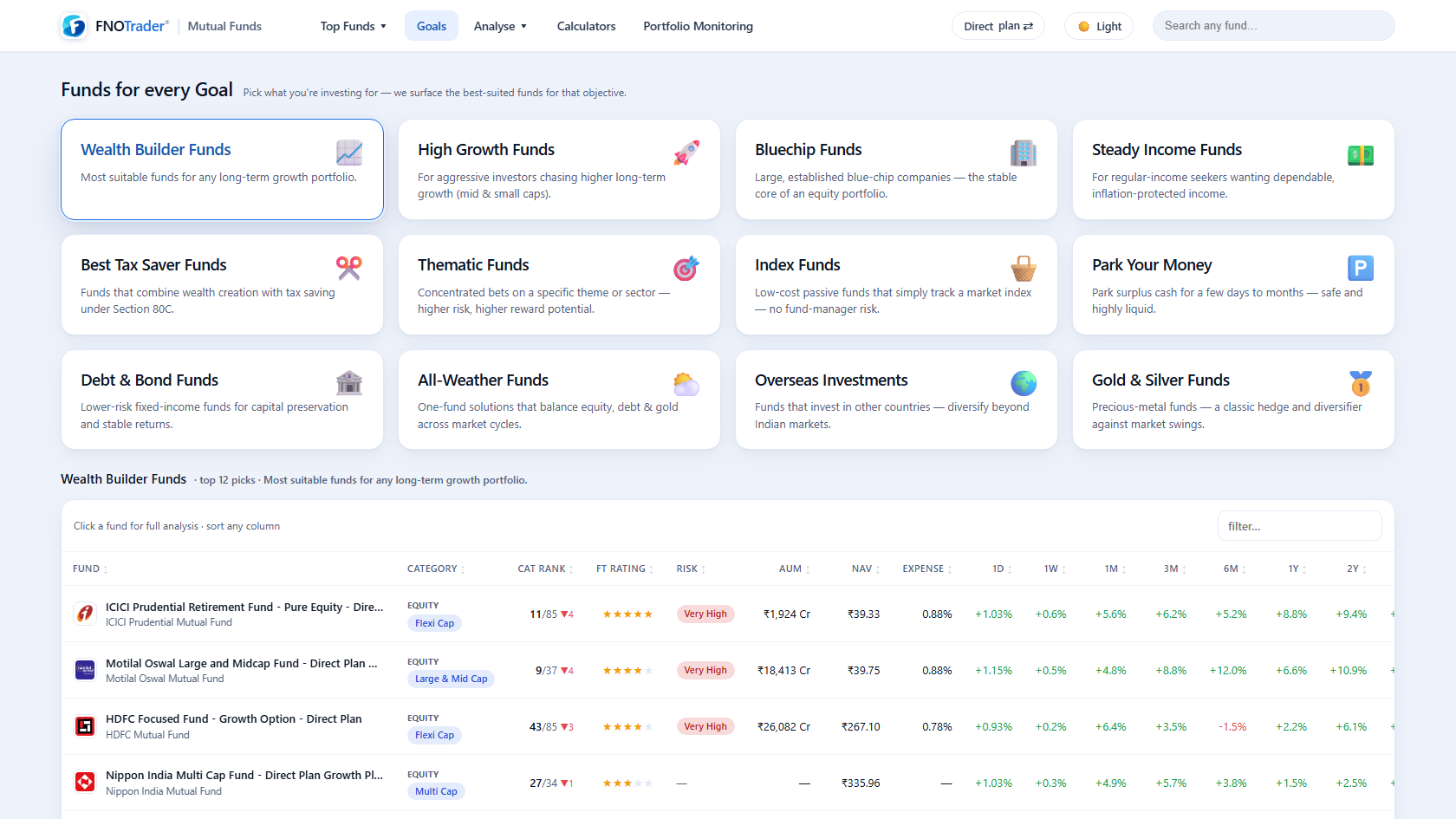
Task: Click HDFC Focused Fund's Very High risk badge
Action: [x=705, y=726]
